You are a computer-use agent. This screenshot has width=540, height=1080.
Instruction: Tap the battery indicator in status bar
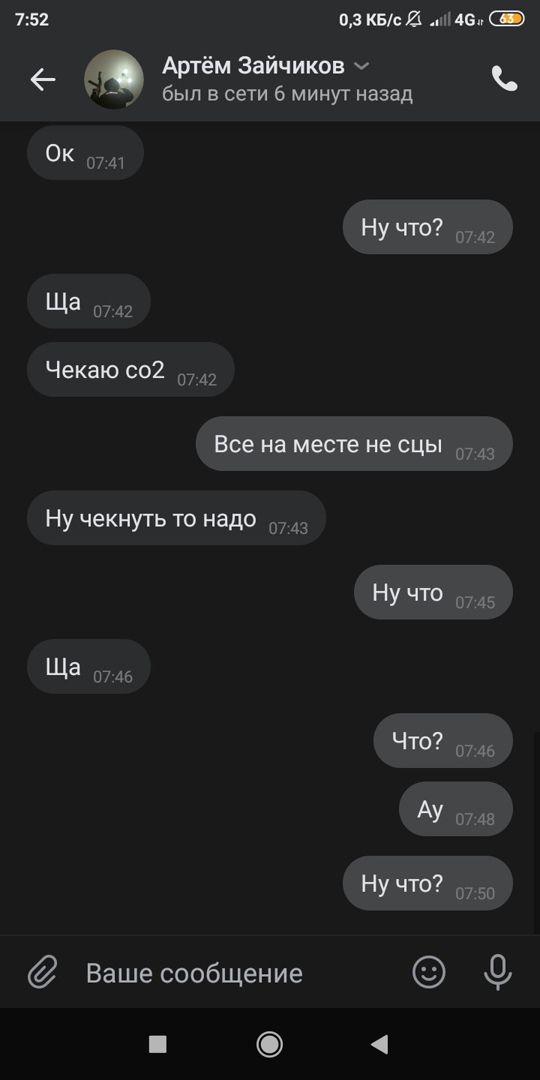click(506, 19)
